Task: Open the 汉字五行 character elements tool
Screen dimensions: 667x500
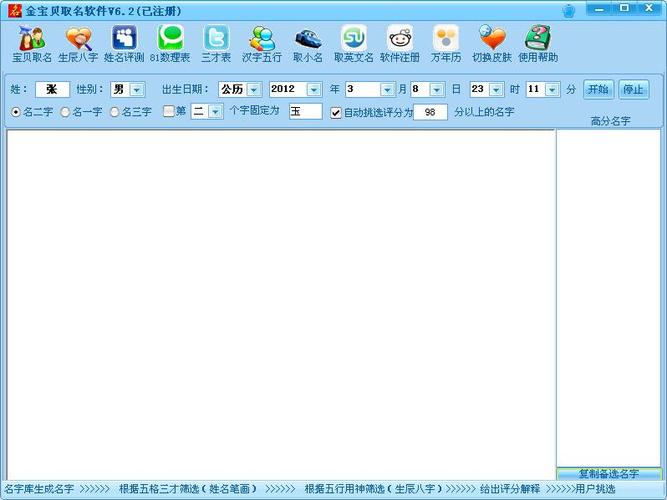Action: click(262, 43)
